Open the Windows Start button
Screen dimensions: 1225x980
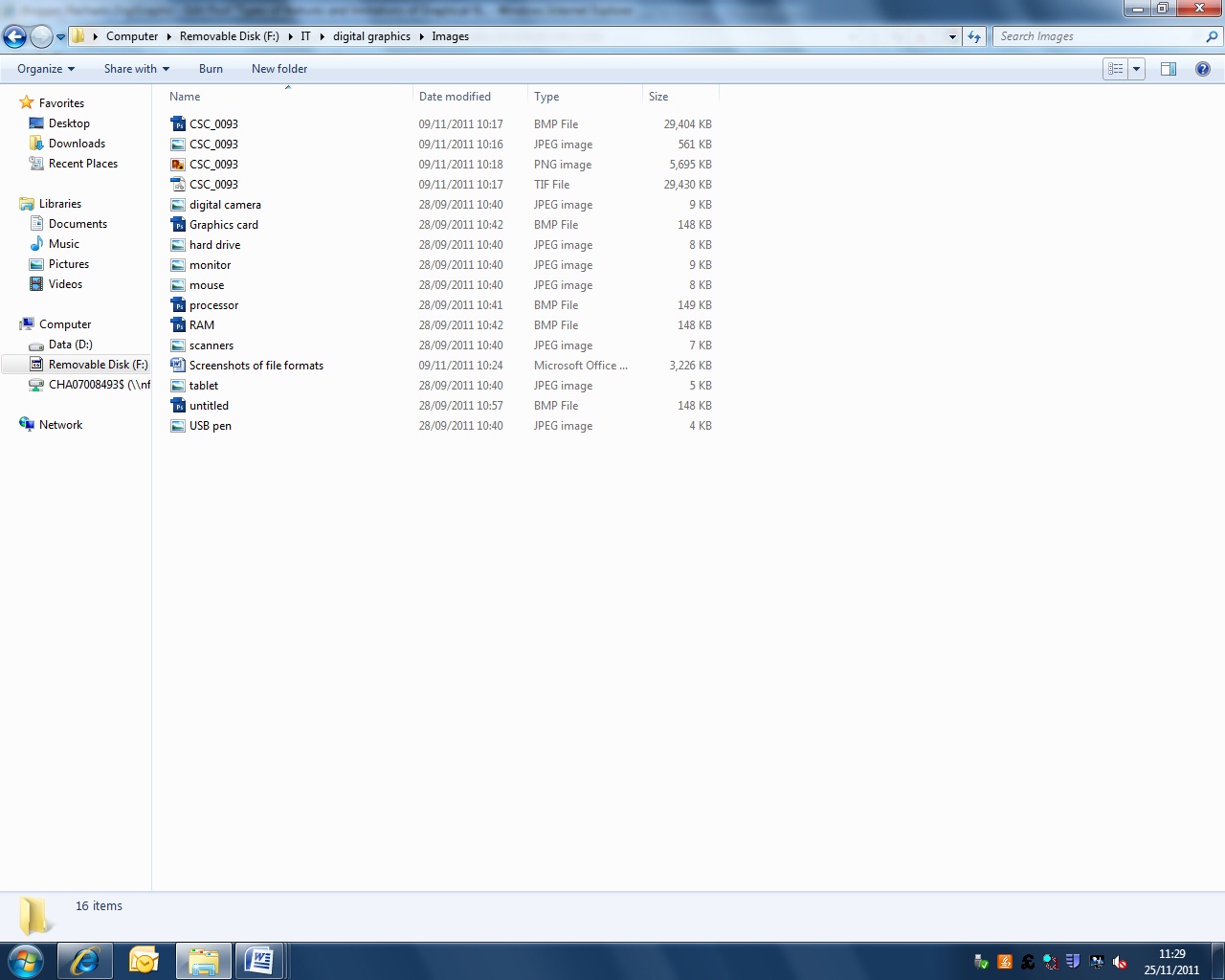click(x=26, y=961)
